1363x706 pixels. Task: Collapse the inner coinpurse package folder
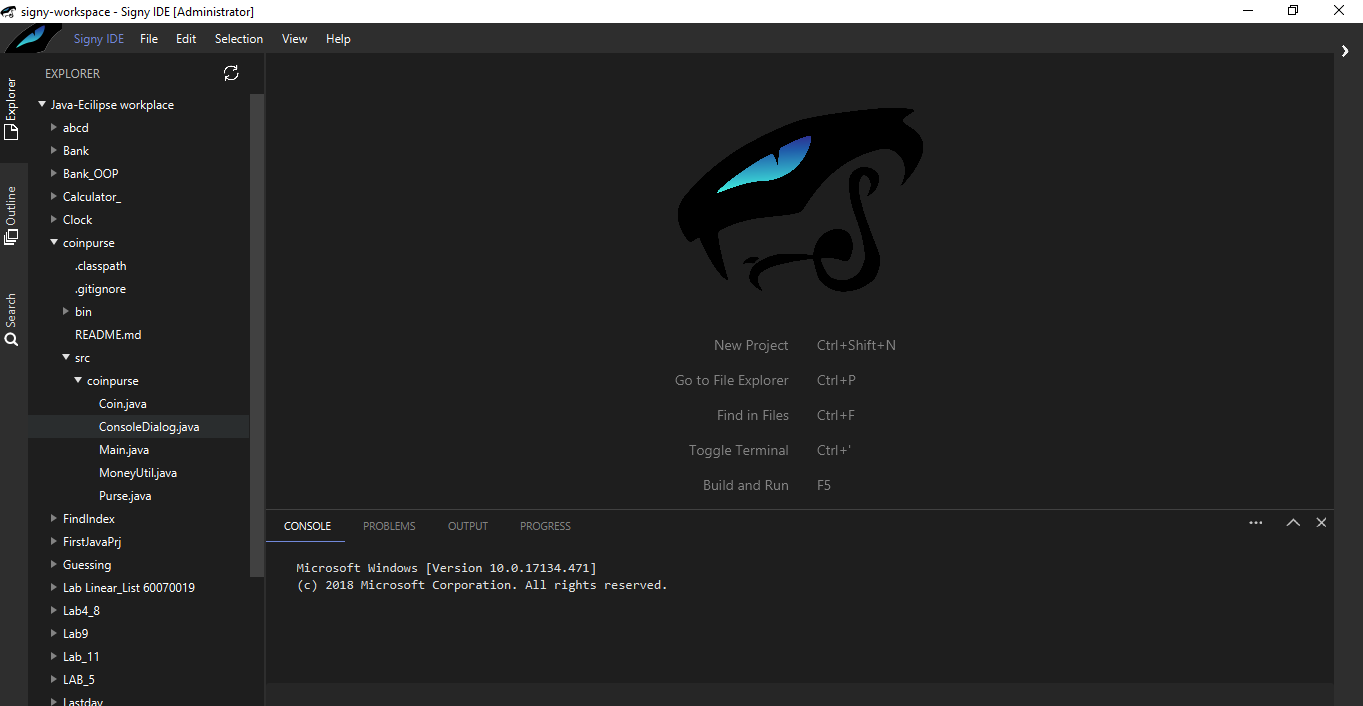[78, 380]
